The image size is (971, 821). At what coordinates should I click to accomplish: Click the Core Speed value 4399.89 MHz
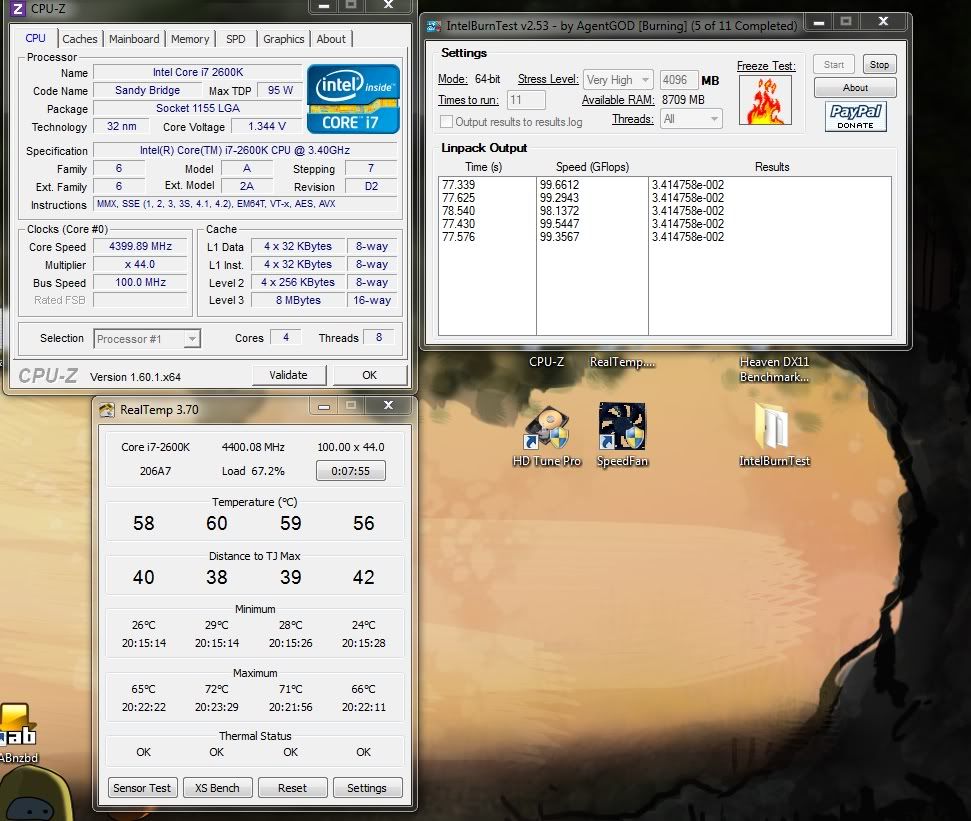coord(141,246)
